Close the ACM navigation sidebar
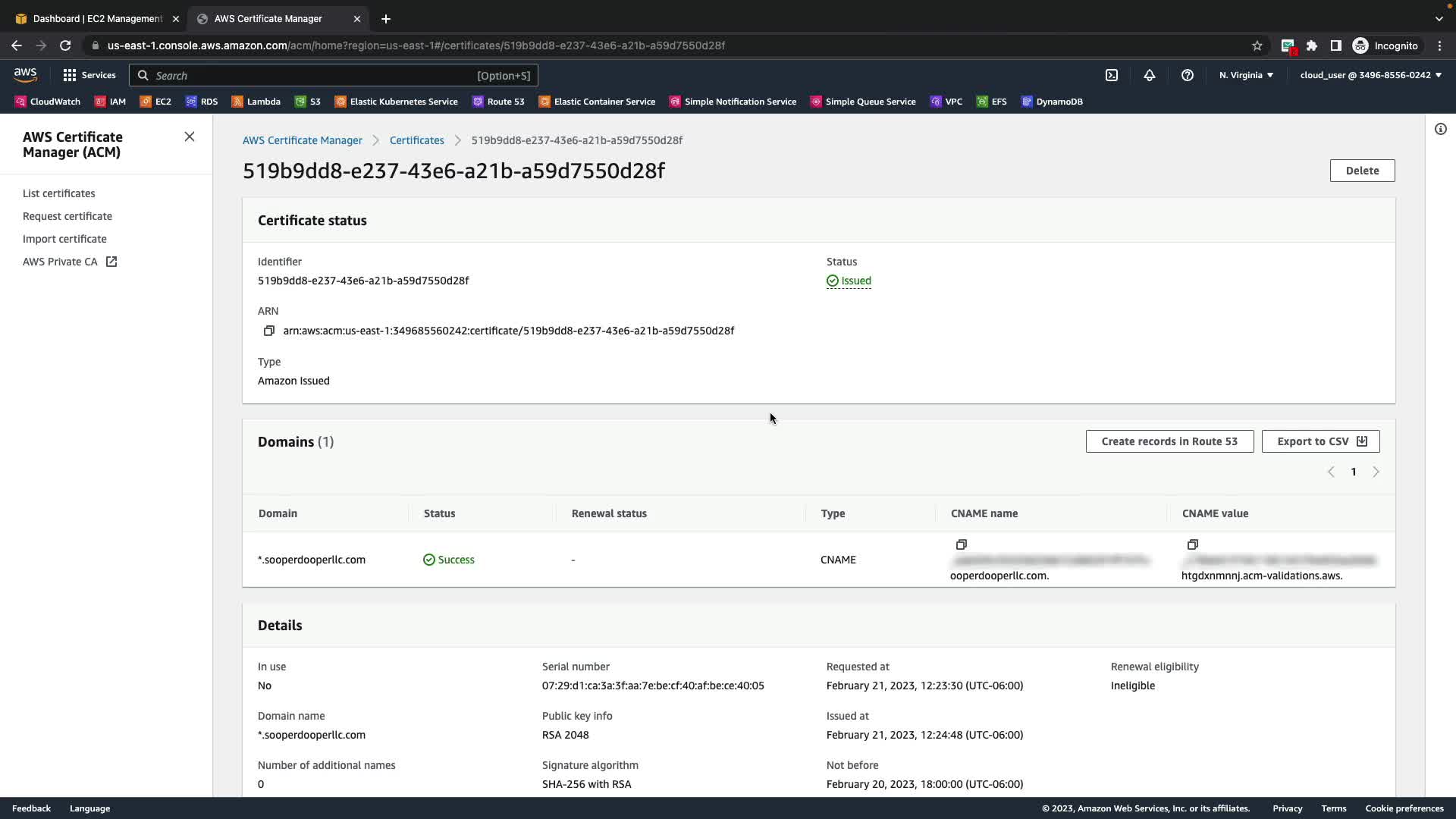The width and height of the screenshot is (1456, 819). tap(190, 136)
